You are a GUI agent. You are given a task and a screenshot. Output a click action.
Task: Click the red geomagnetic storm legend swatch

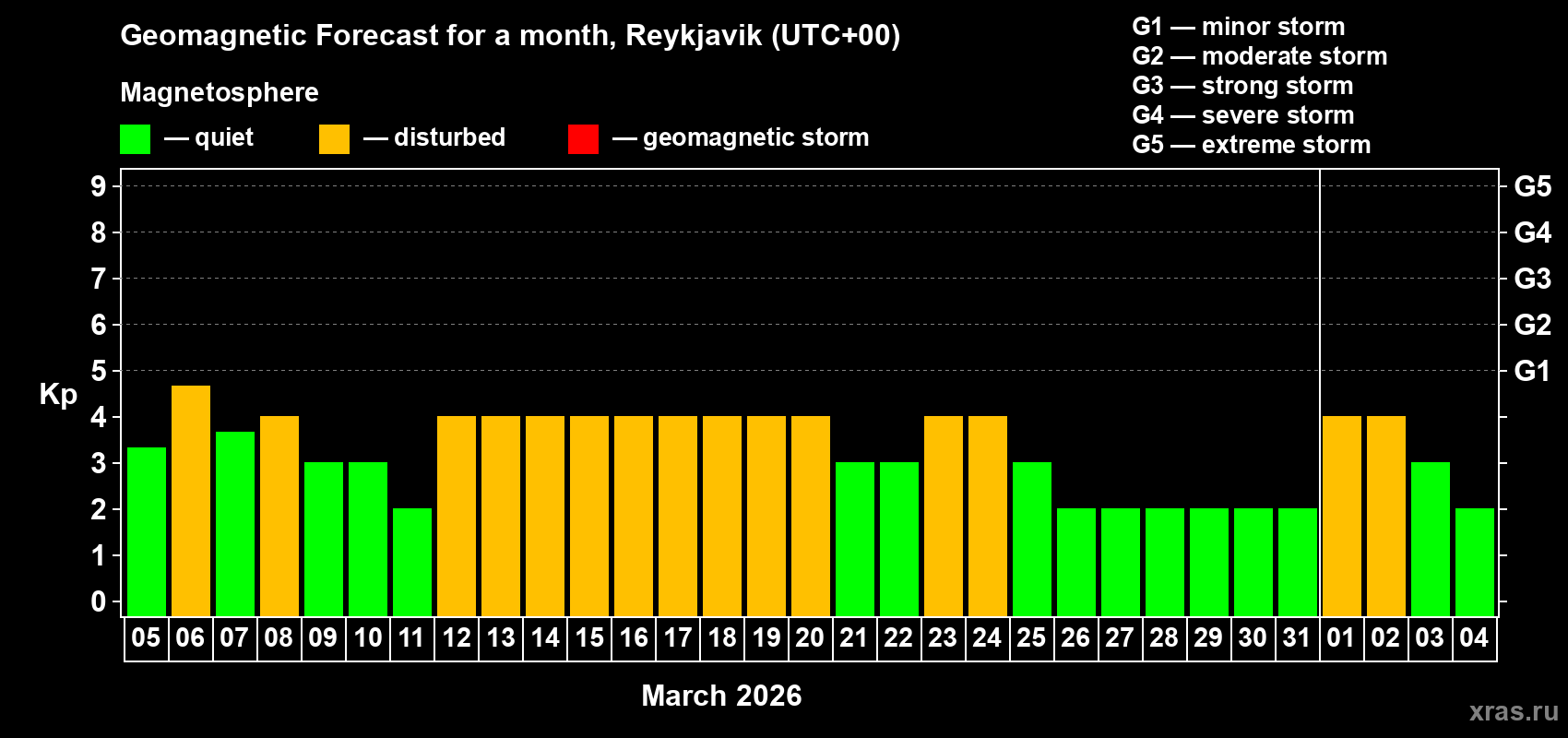583,139
